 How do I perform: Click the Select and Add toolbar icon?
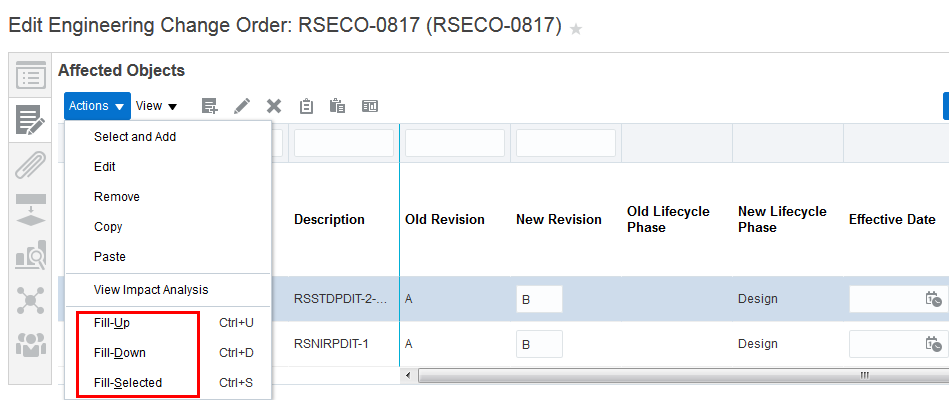tap(209, 106)
